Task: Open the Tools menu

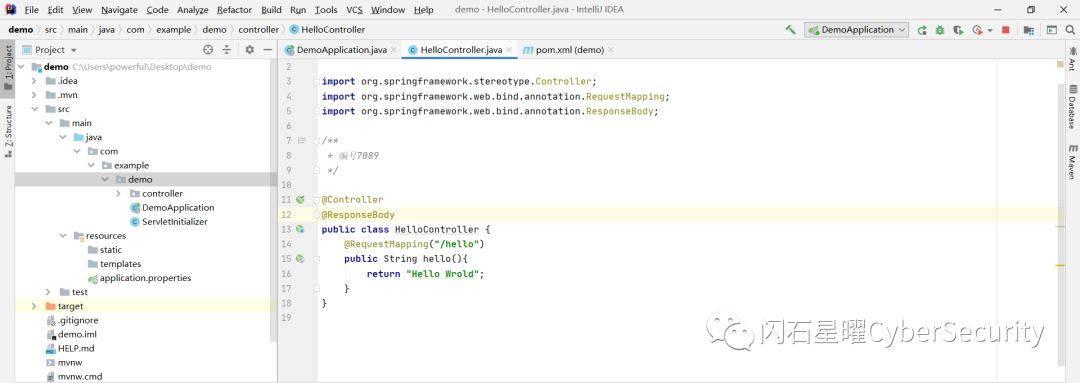Action: (x=326, y=10)
